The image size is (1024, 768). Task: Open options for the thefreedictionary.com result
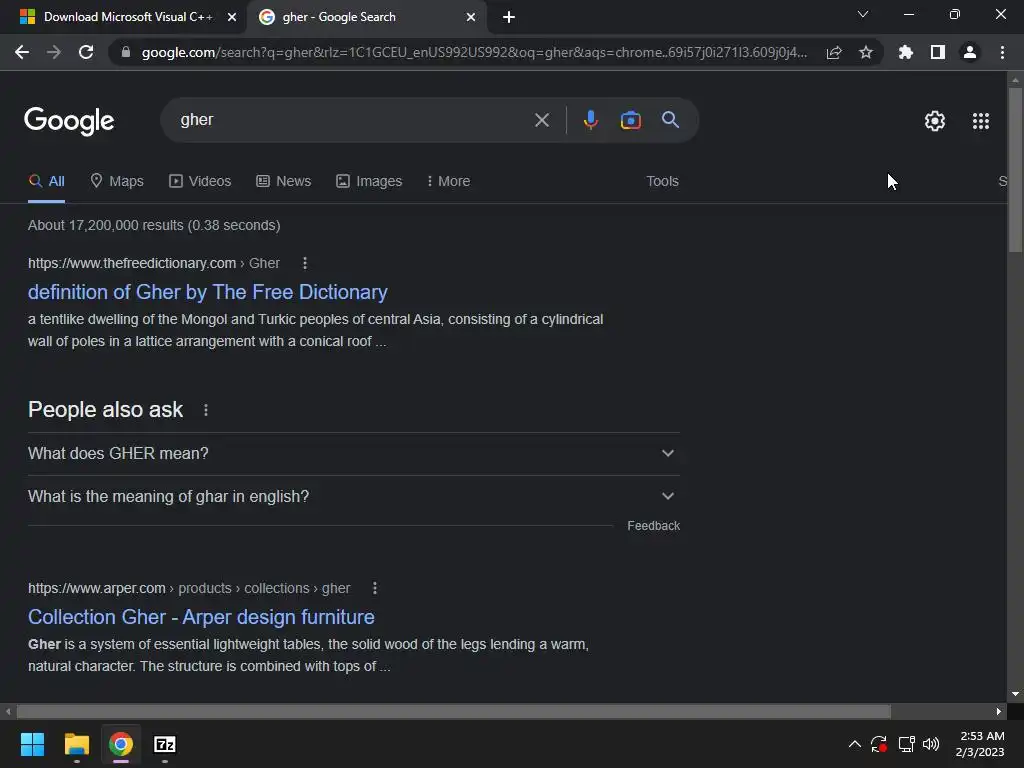coord(305,263)
